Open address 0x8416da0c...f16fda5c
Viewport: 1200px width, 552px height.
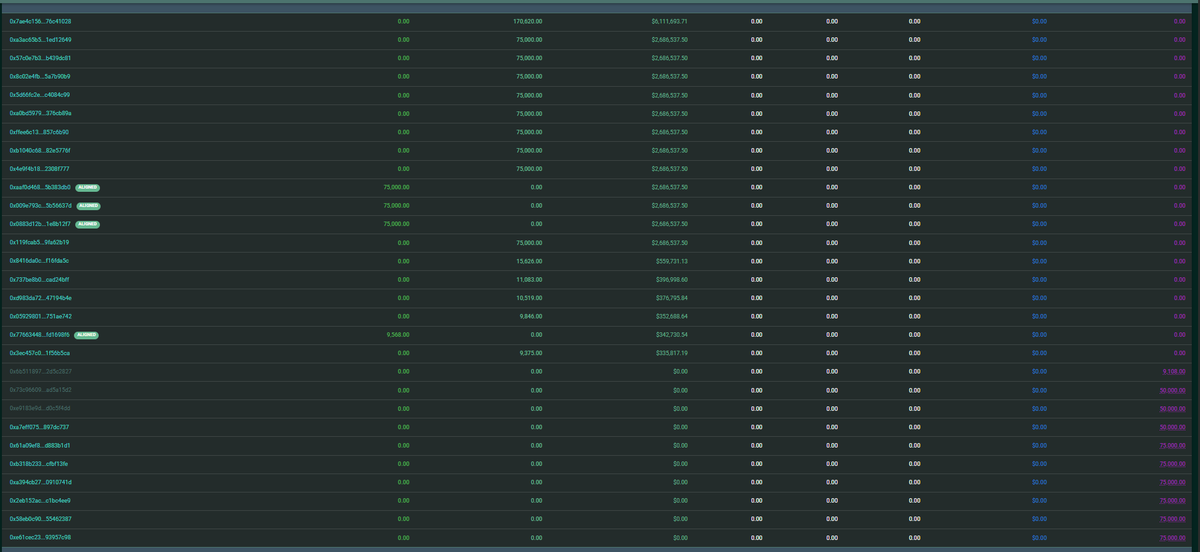pyautogui.click(x=39, y=261)
